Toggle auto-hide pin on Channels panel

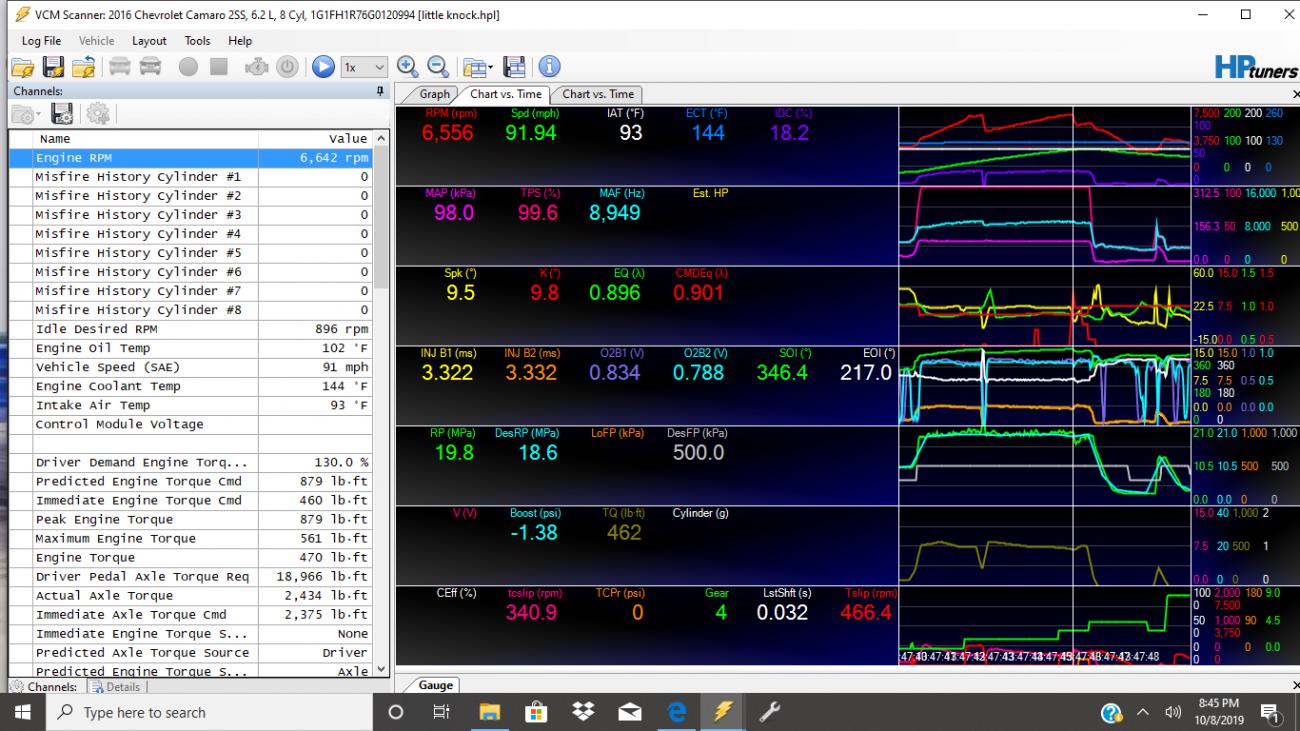tap(380, 91)
